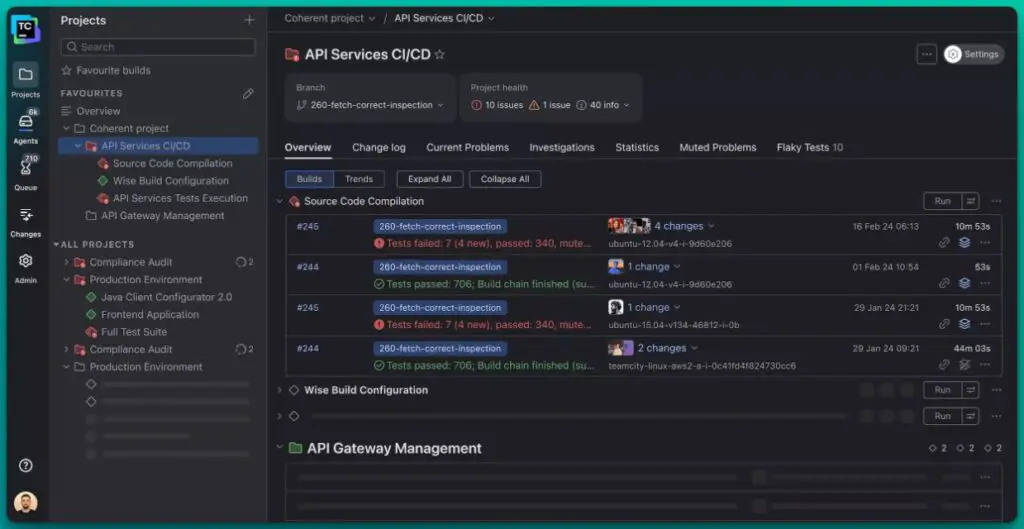
Task: Expand the first Compliance Audit project
Action: pos(66,262)
